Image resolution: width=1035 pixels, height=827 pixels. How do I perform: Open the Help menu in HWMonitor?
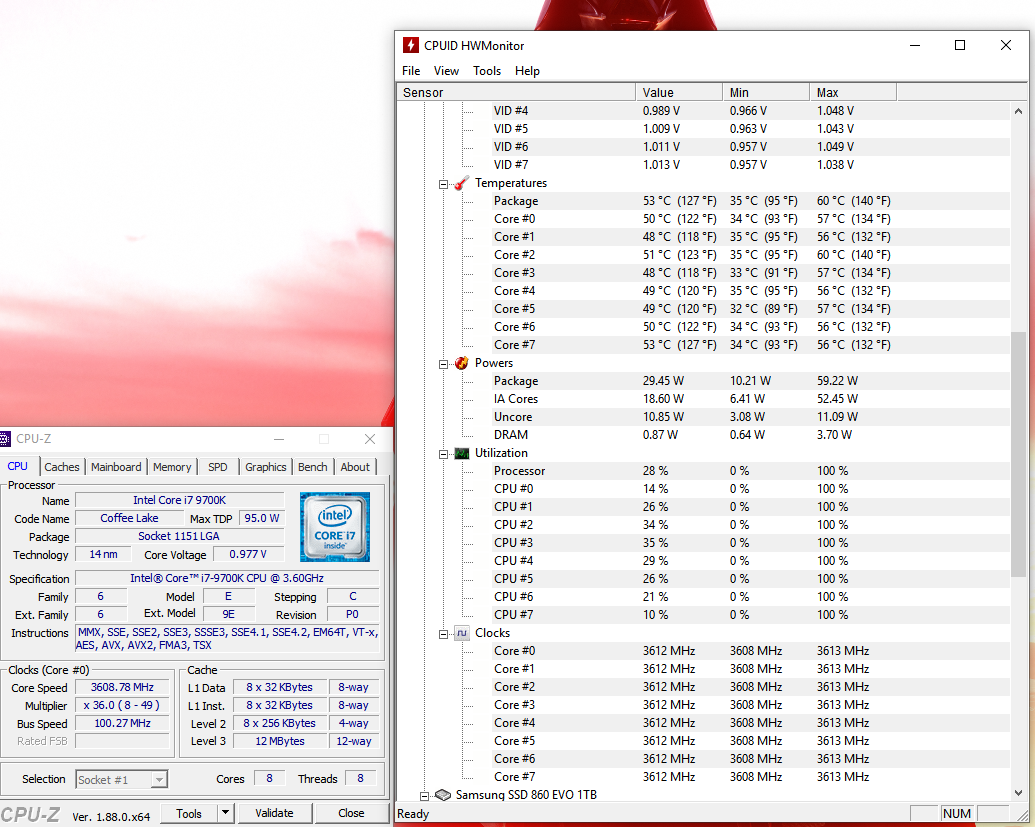click(527, 71)
